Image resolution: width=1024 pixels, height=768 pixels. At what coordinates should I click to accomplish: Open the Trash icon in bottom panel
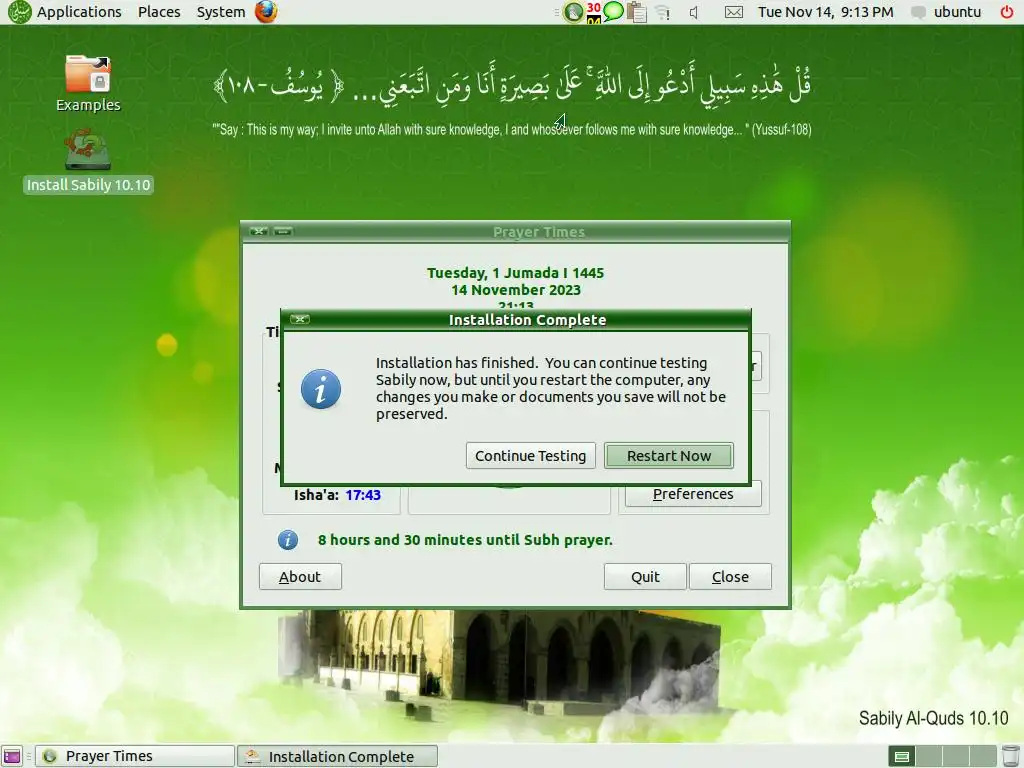(1010, 756)
